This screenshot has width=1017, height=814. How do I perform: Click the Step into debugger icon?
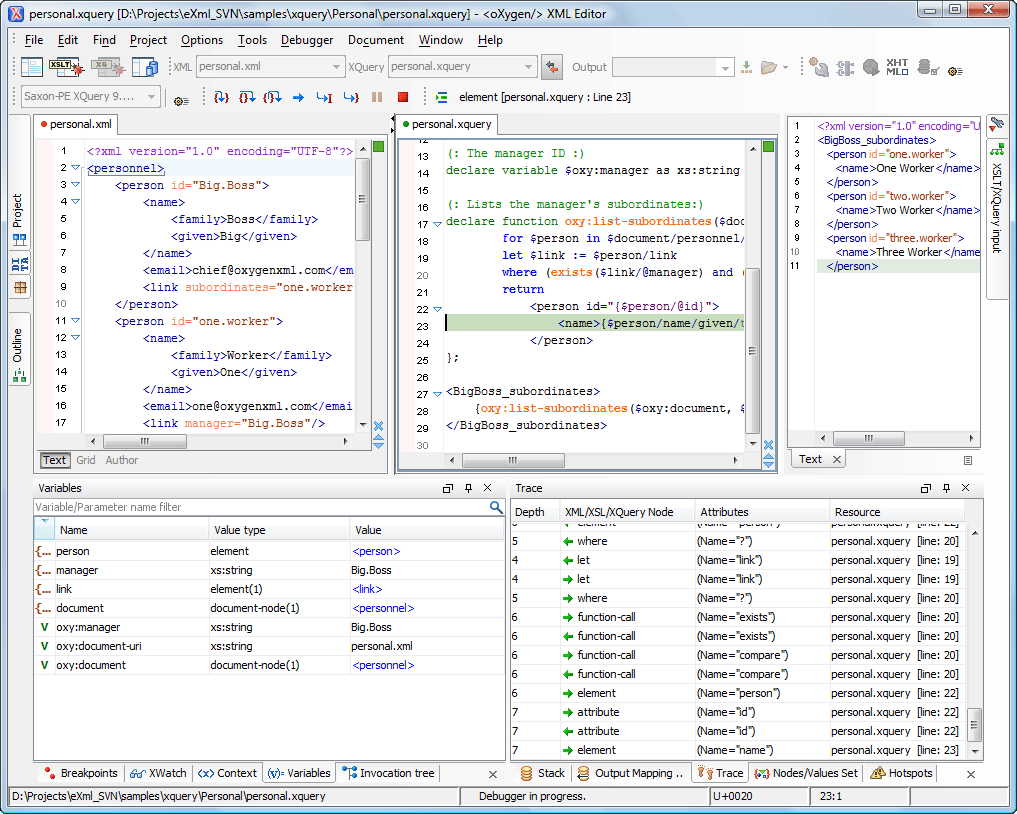pos(222,97)
